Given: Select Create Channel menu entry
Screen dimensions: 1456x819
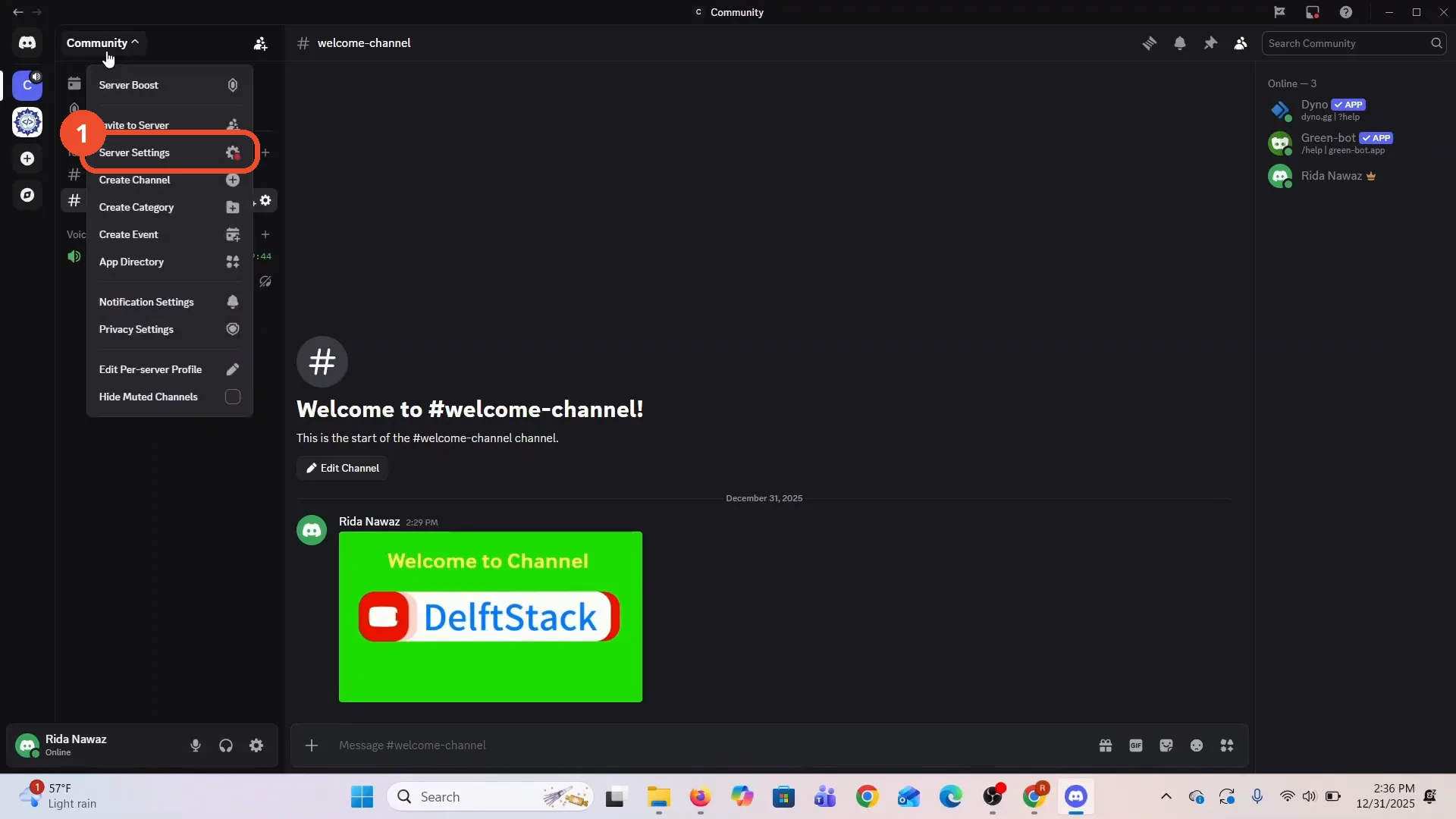Looking at the screenshot, I should coord(169,180).
